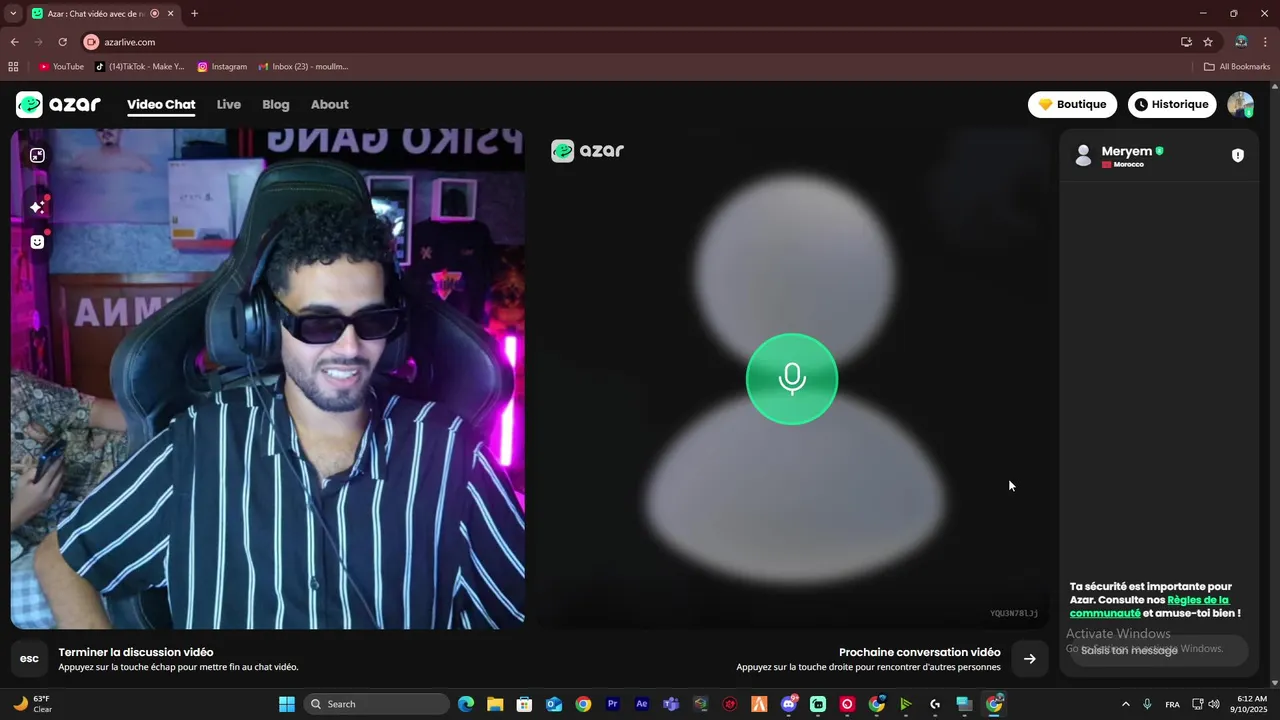
Task: Click the username Meryem
Action: click(1126, 151)
